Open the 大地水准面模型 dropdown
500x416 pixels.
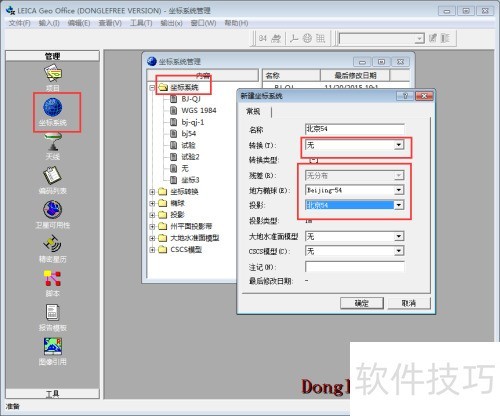399,236
